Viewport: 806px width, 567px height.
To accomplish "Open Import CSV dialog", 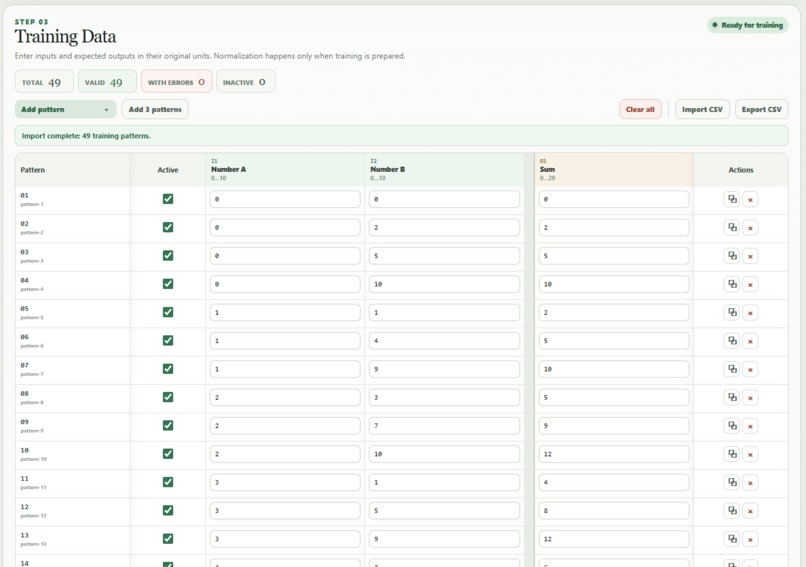I will [x=702, y=109].
